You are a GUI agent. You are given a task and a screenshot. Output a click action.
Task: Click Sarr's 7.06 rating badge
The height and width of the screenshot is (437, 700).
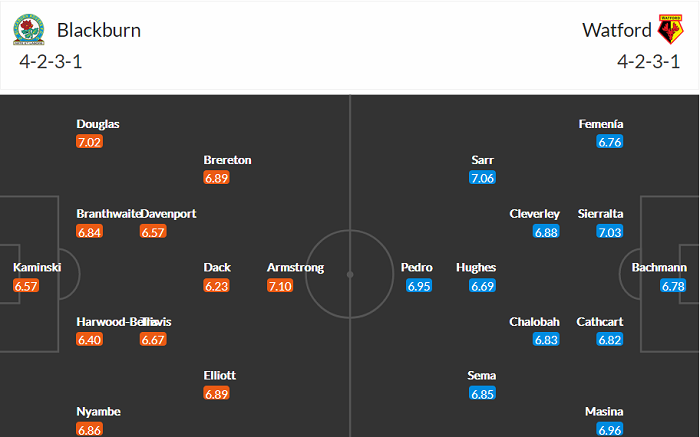(482, 178)
